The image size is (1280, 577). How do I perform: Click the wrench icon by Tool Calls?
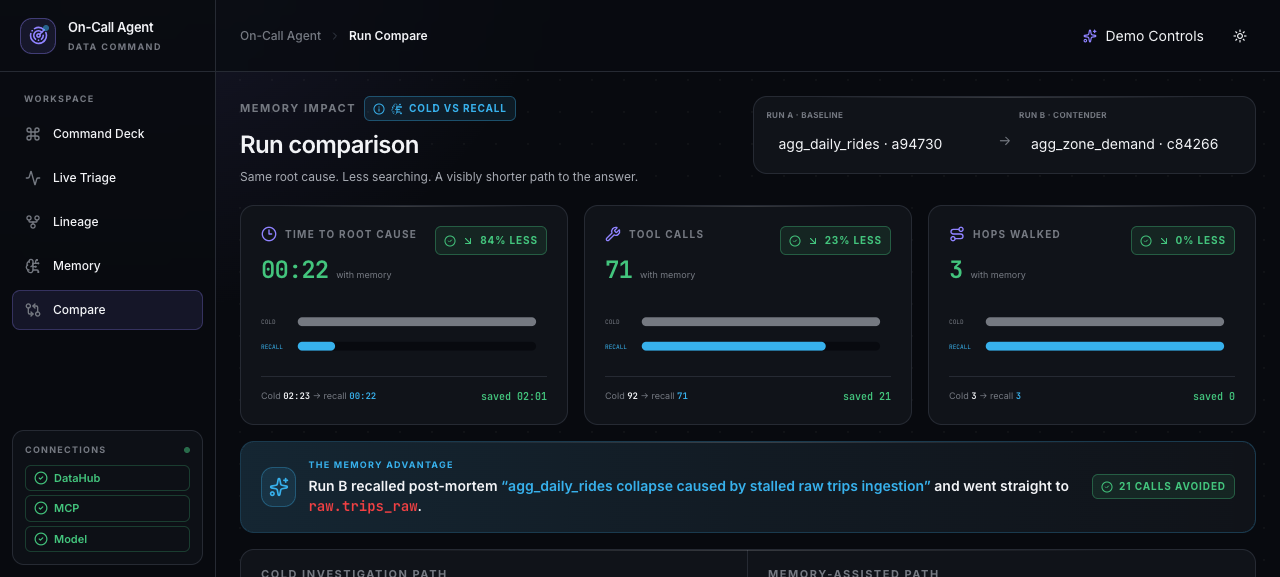coord(613,234)
